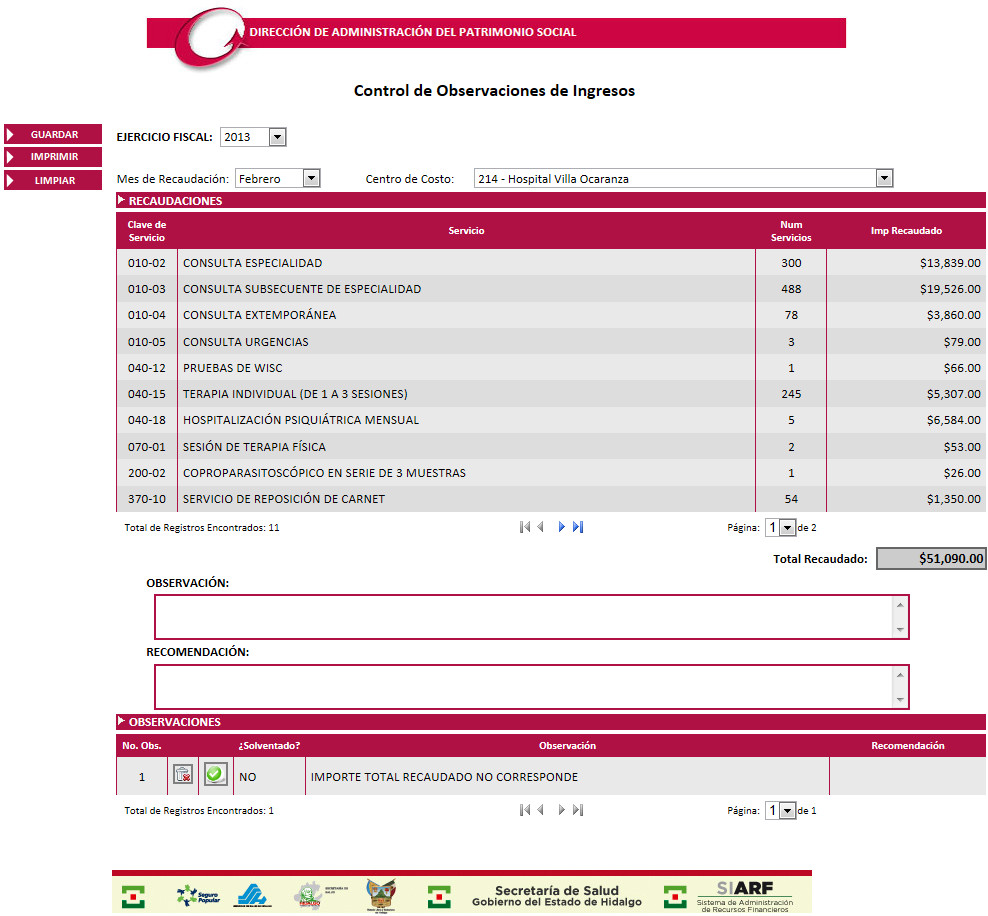
Task: Click service code 010-02
Action: [147, 263]
